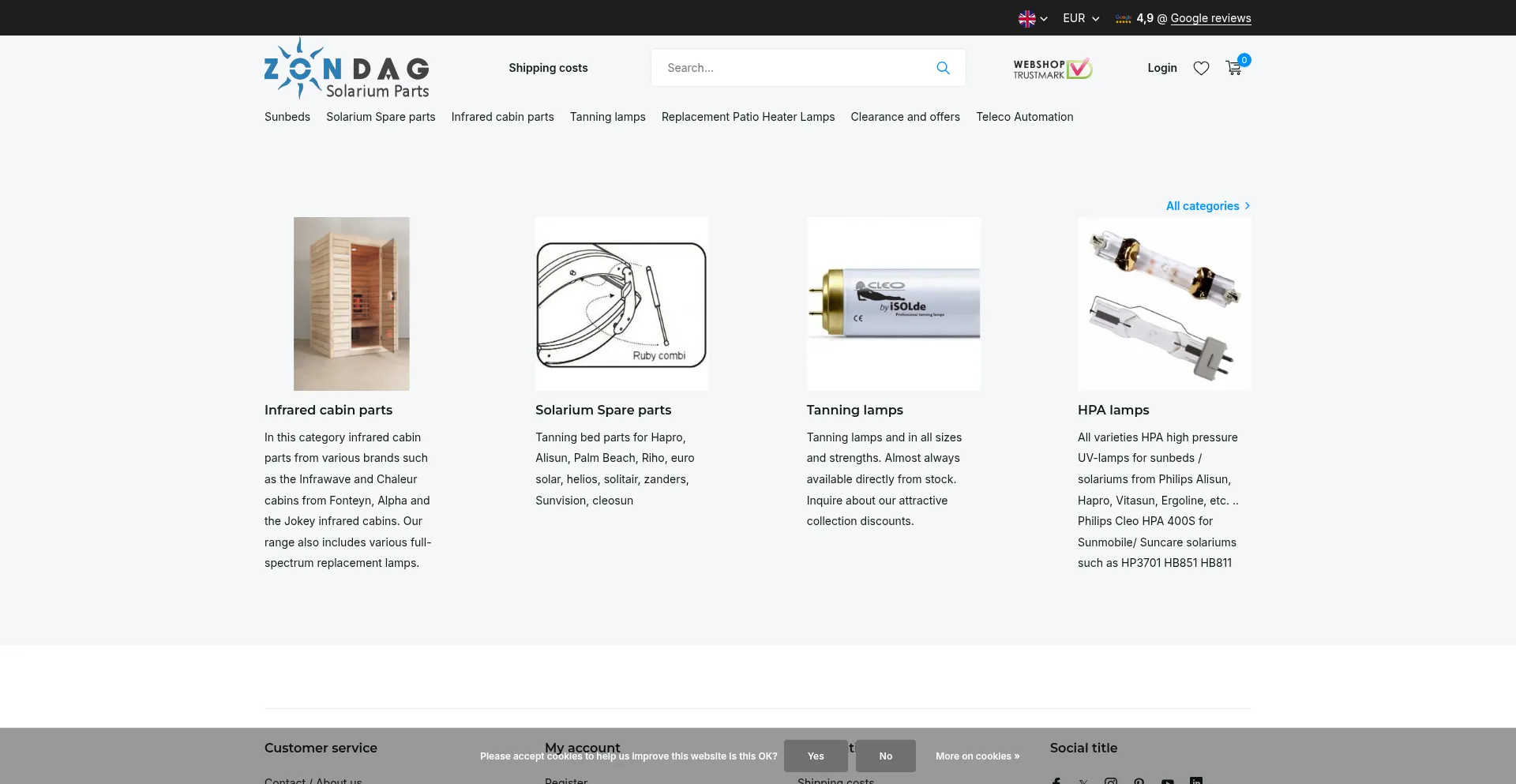Select Tanning lamps in the navigation bar
This screenshot has width=1516, height=784.
click(608, 117)
